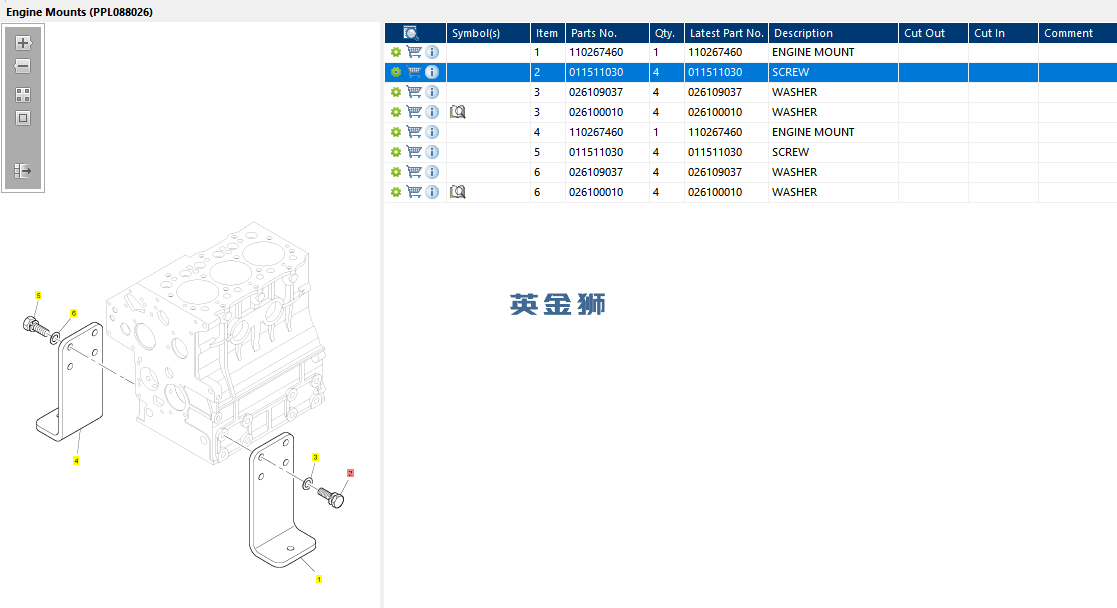Sort by the Parts No. column header
Viewport: 1117px width, 608px height.
click(607, 33)
